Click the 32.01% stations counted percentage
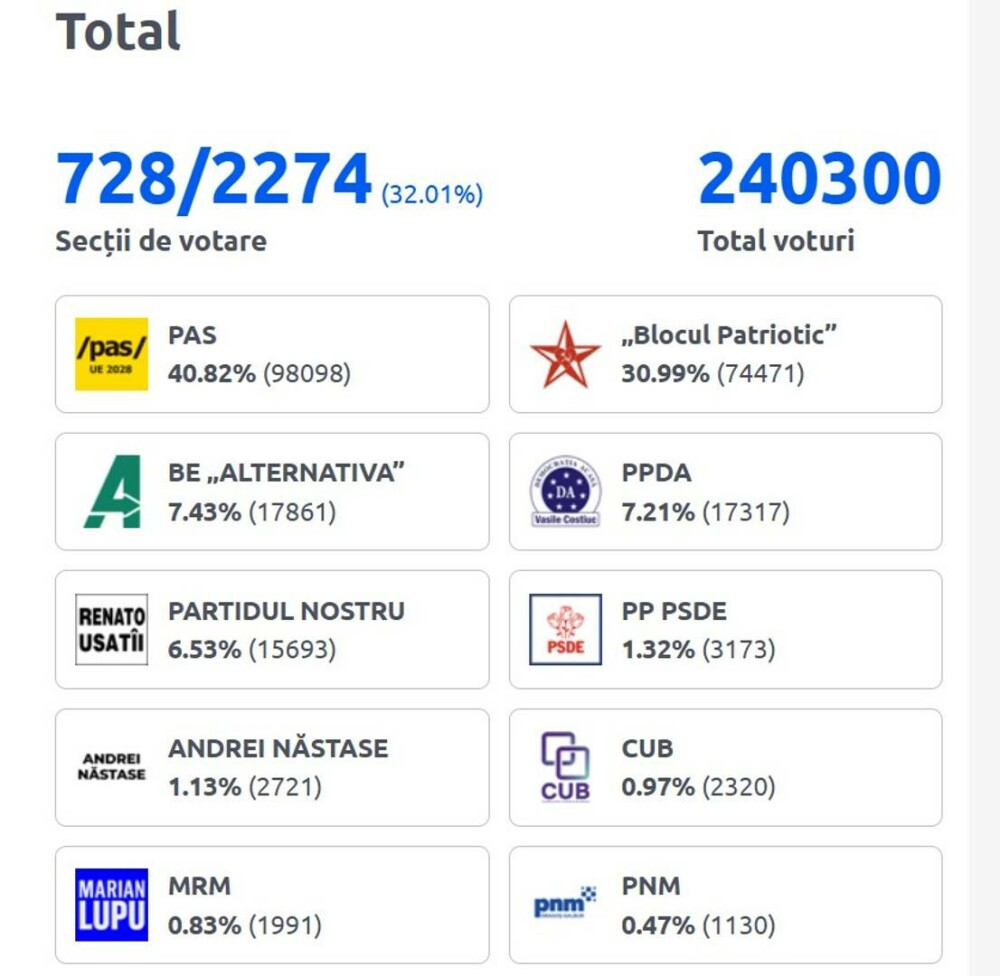 [x=432, y=194]
